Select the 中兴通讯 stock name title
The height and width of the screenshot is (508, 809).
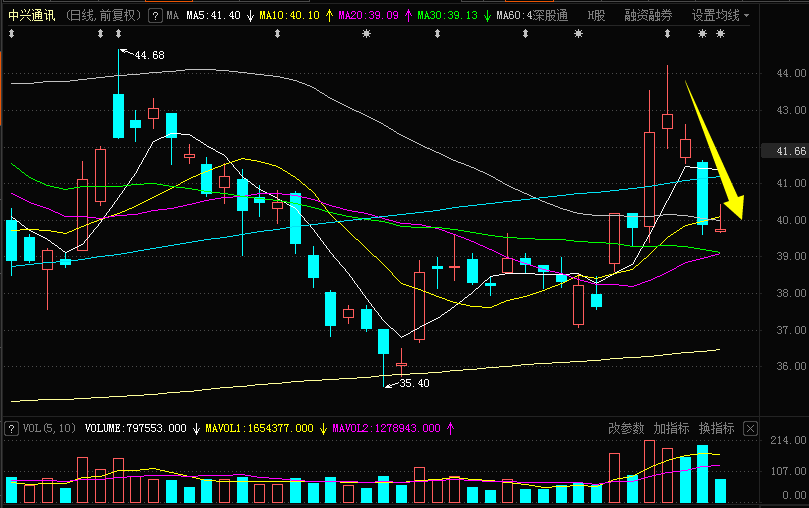32,15
